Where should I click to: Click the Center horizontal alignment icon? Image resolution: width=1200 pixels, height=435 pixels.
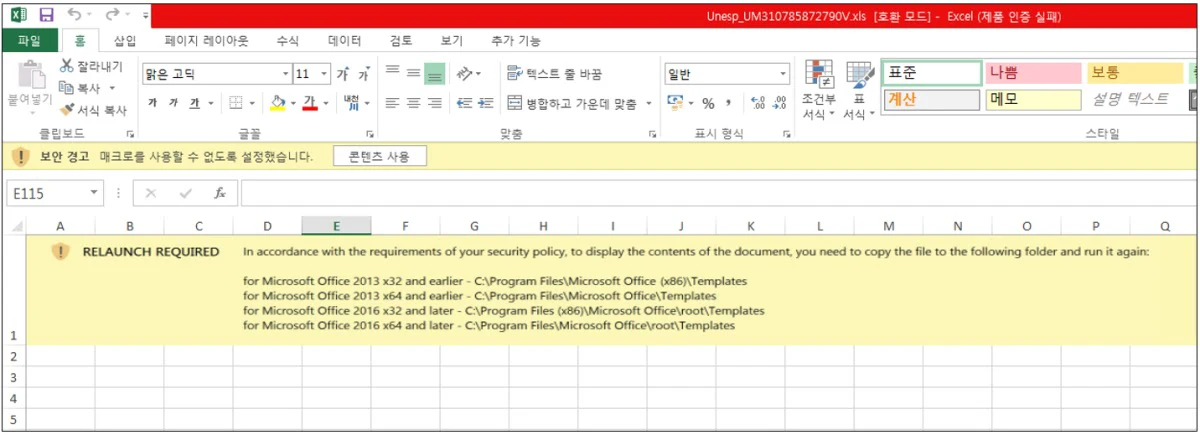point(413,103)
